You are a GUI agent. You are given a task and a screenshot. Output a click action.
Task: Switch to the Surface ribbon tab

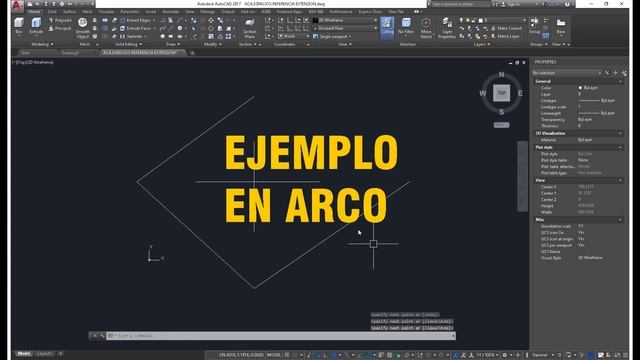coord(69,12)
